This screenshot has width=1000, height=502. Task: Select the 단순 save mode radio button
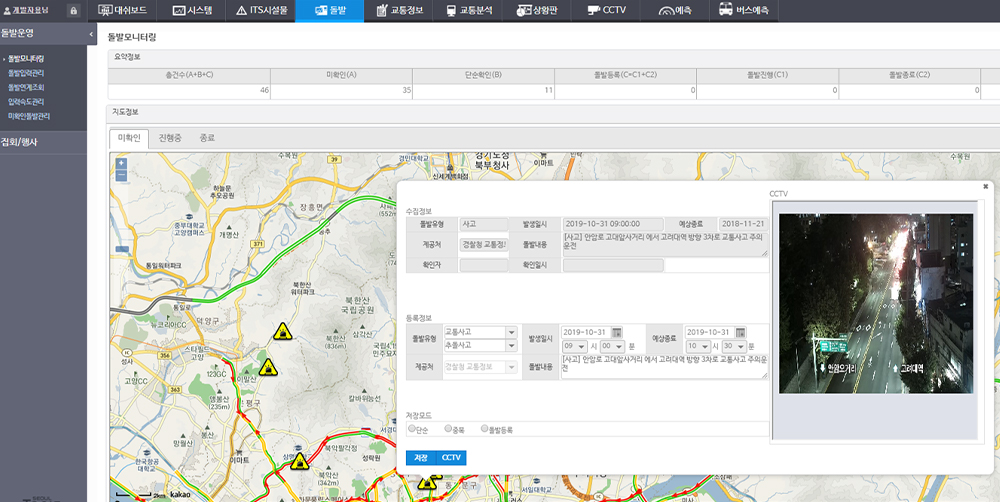[412, 428]
